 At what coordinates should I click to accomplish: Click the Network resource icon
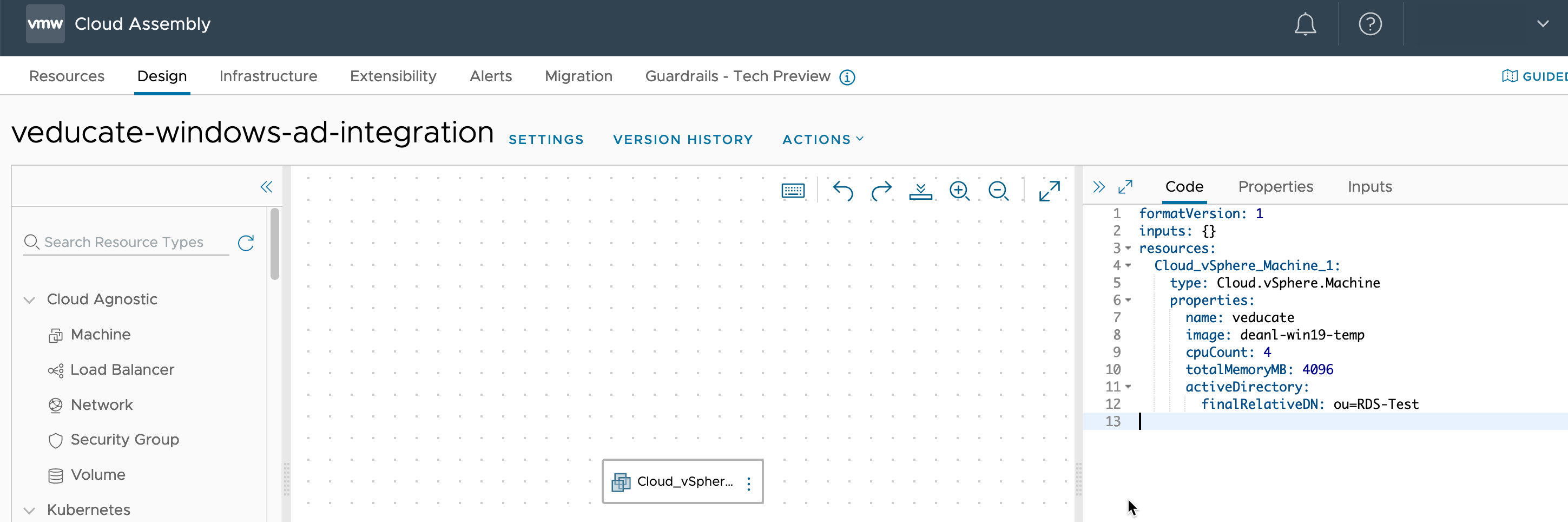pyautogui.click(x=55, y=405)
